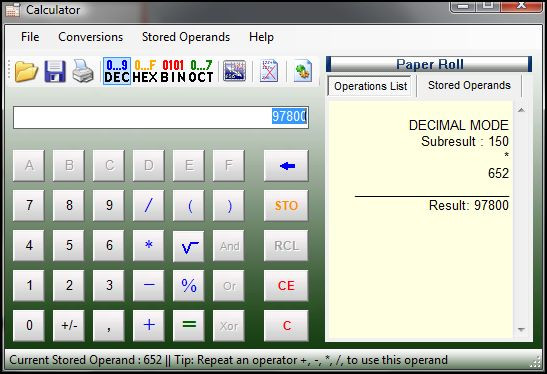The height and width of the screenshot is (374, 547).
Task: Click the red CE clear entry button
Action: click(286, 286)
